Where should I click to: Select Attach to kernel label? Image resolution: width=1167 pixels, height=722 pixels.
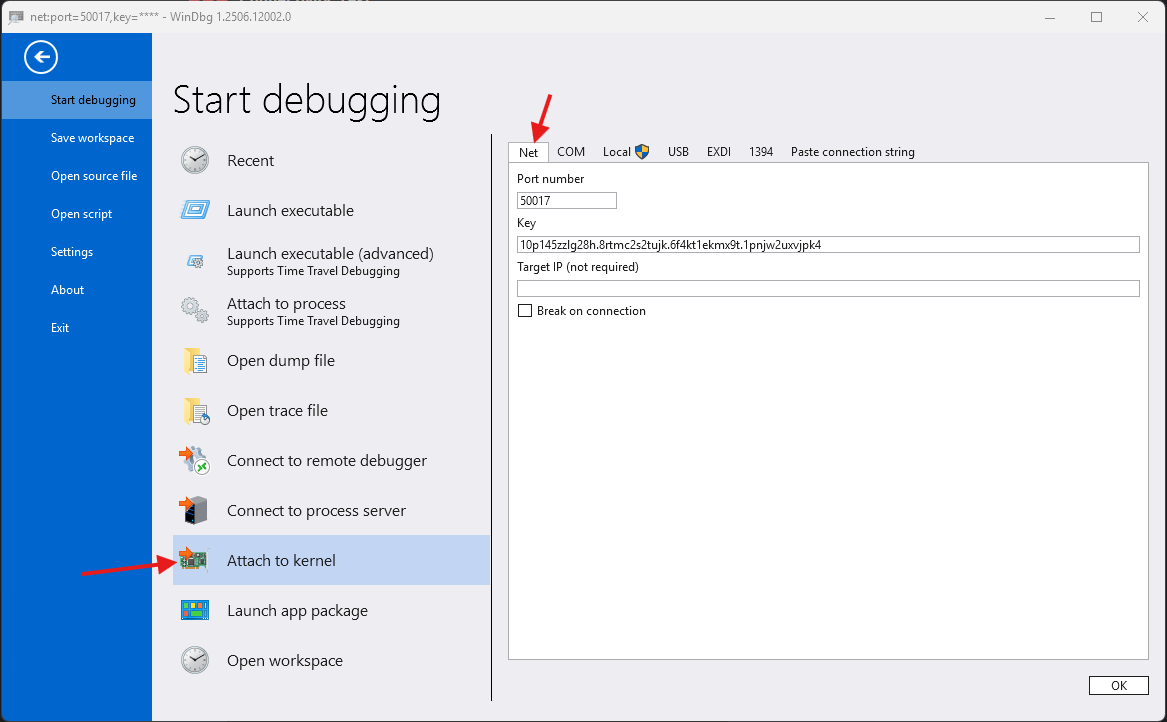(x=281, y=560)
